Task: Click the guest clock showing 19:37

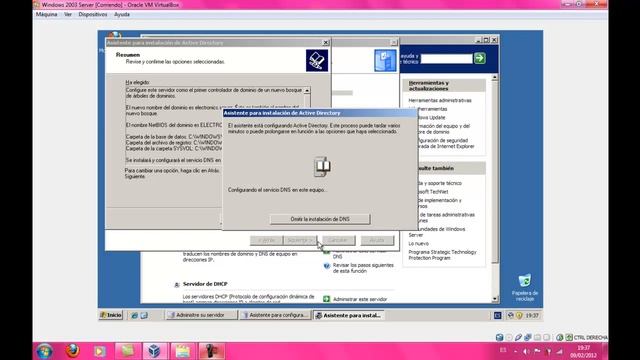Action: (x=532, y=315)
